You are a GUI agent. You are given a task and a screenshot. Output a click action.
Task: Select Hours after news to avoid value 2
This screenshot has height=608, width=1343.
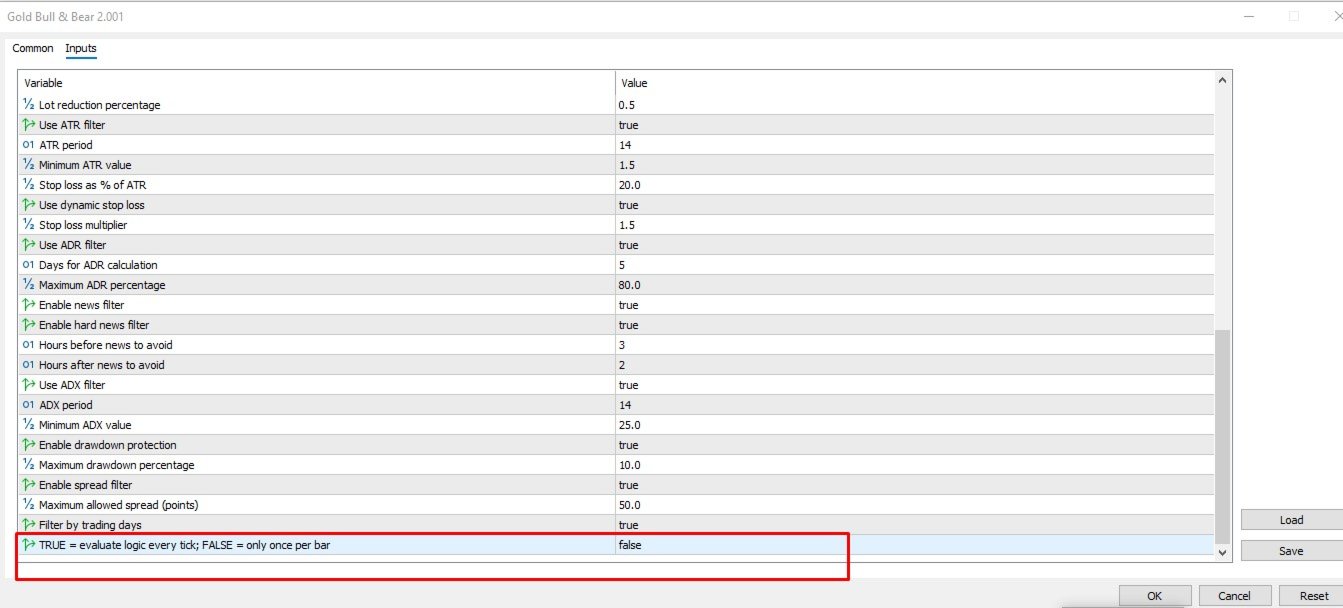pyautogui.click(x=914, y=365)
